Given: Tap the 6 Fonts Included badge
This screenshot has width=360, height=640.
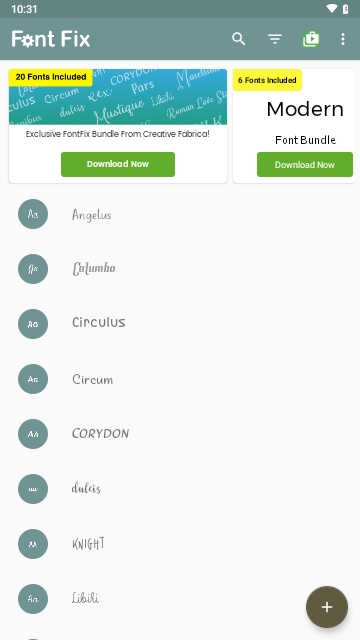Looking at the screenshot, I should [x=267, y=80].
